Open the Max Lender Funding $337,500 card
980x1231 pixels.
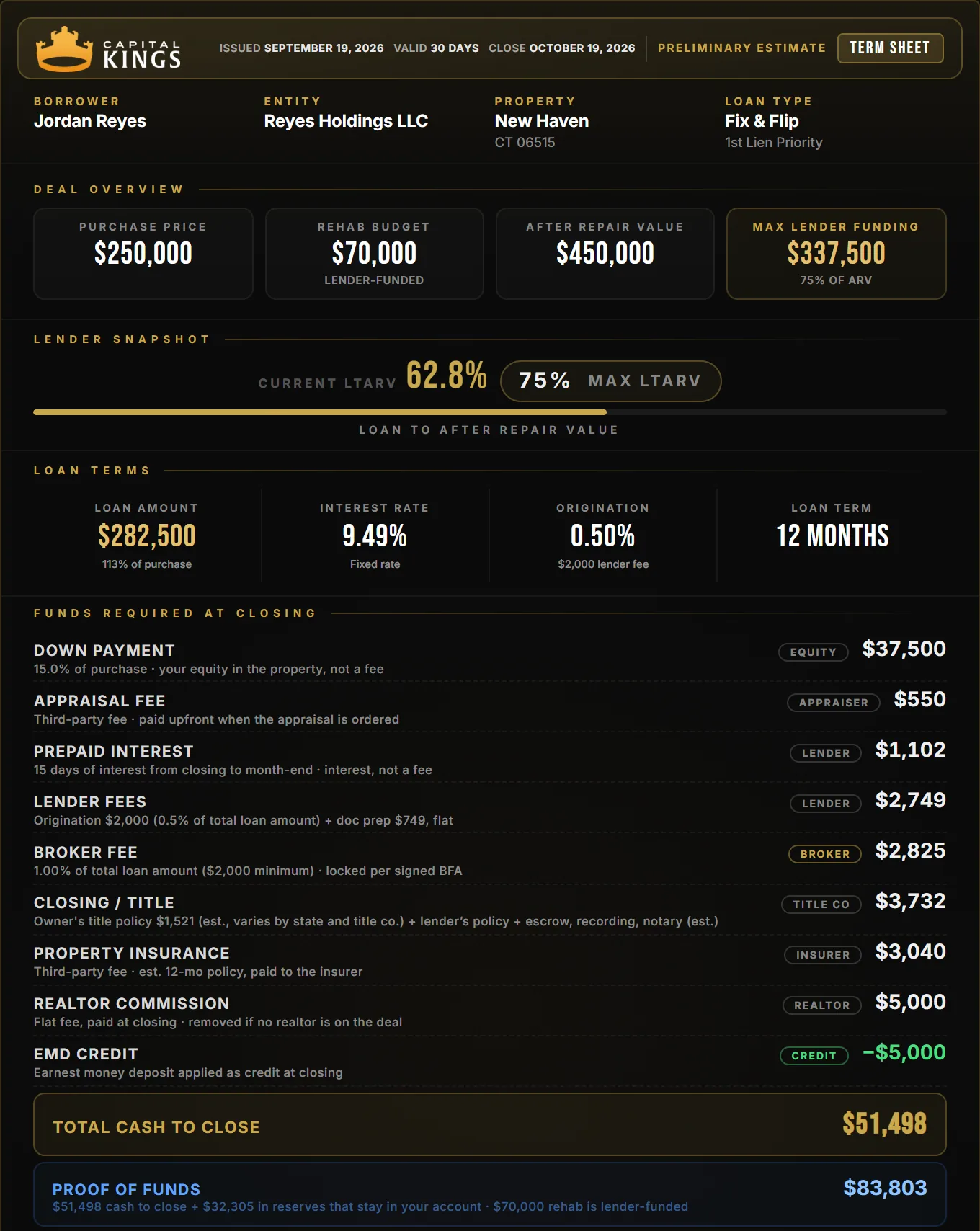pyautogui.click(x=836, y=254)
